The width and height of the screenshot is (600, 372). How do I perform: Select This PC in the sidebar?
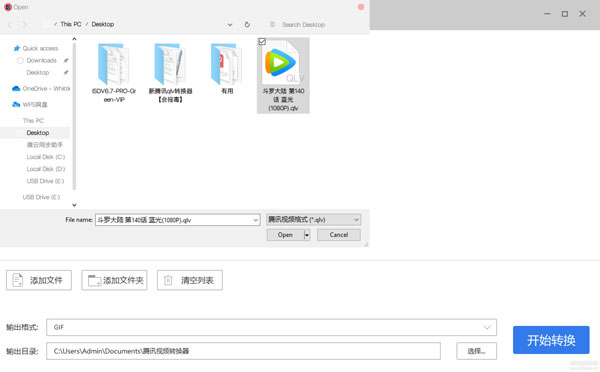[33, 121]
